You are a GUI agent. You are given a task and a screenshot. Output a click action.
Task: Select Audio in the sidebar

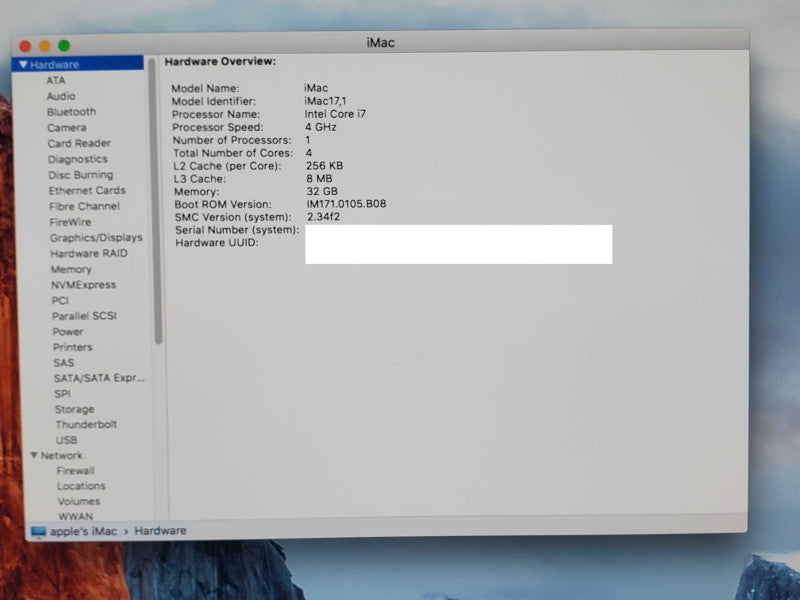(61, 96)
